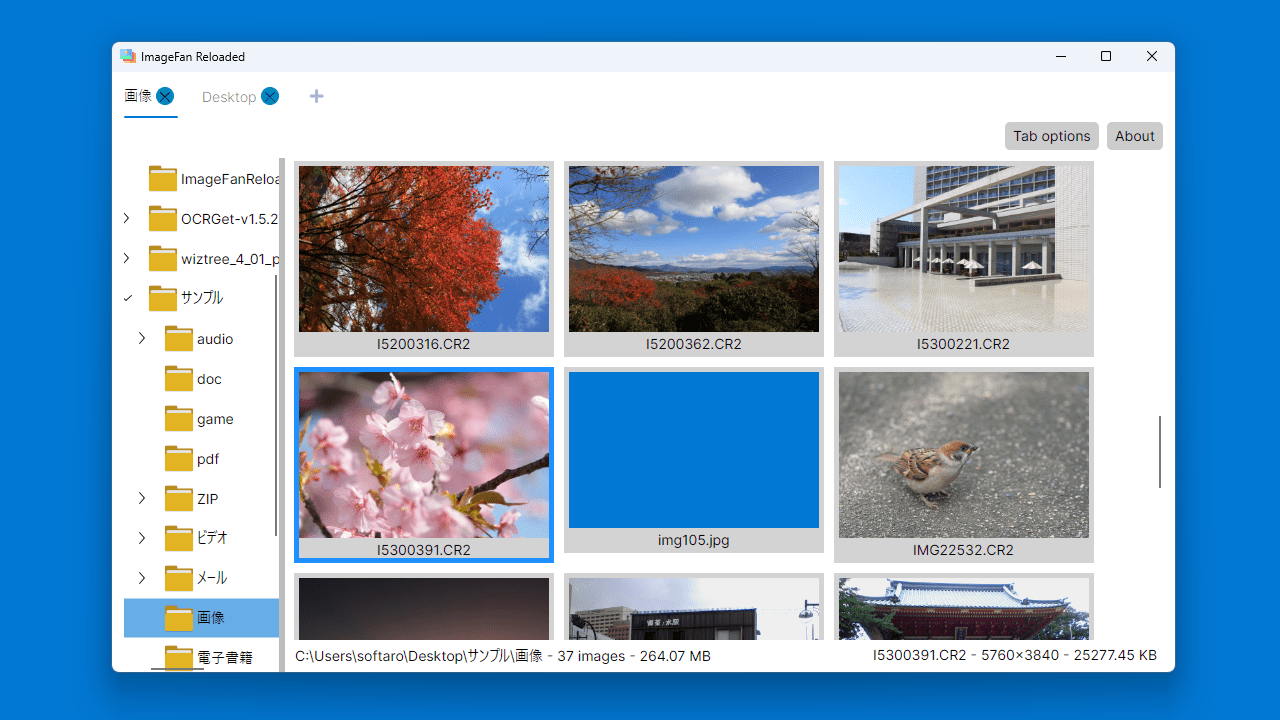Select the pdf tree label
Screen dimensions: 1280x720
(208, 459)
